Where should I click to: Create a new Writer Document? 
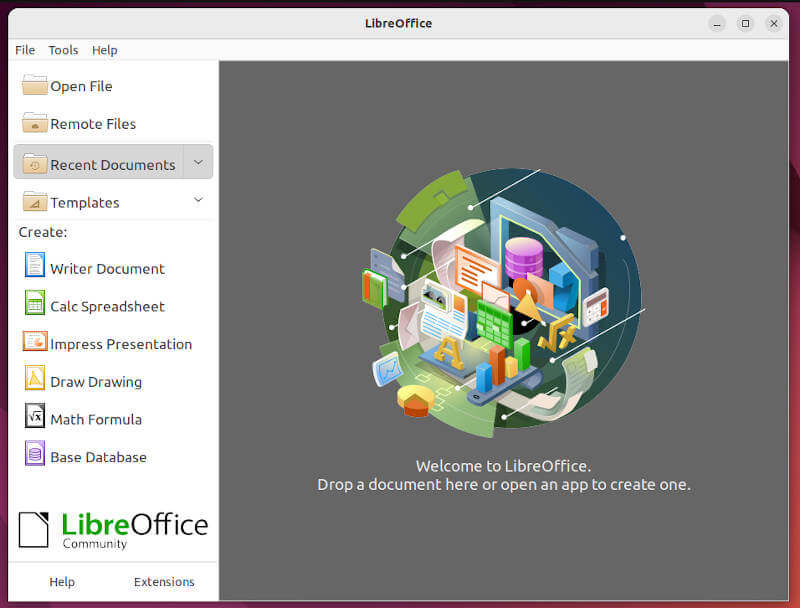point(107,269)
